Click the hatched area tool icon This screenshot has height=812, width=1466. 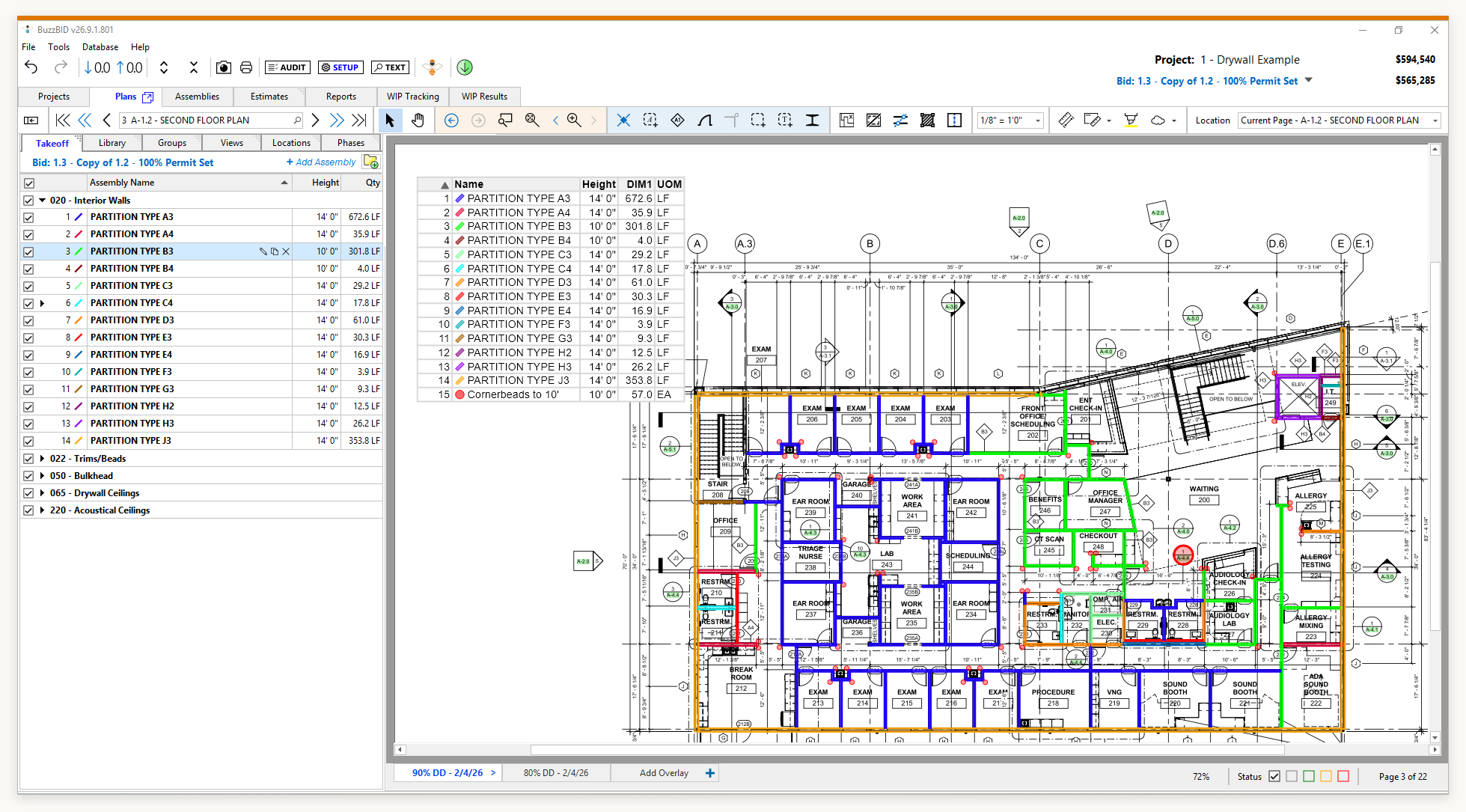(927, 120)
